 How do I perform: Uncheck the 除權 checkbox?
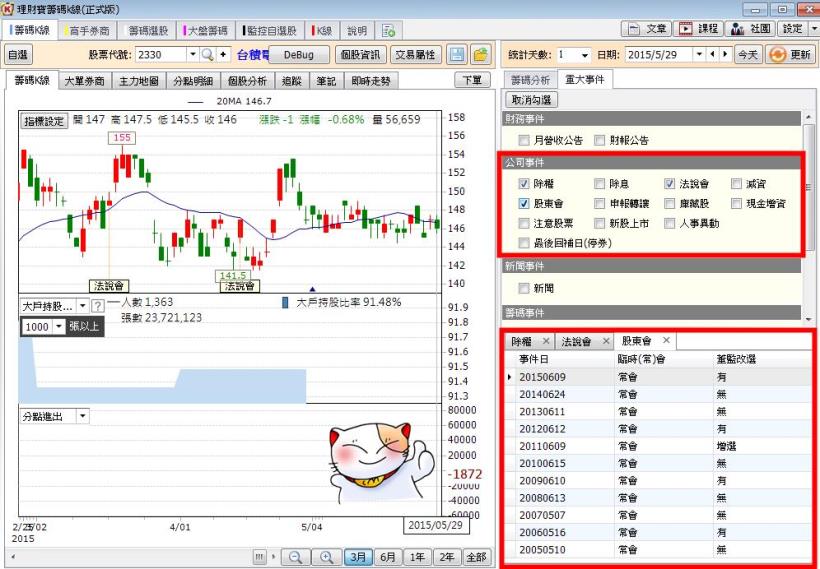coord(524,184)
